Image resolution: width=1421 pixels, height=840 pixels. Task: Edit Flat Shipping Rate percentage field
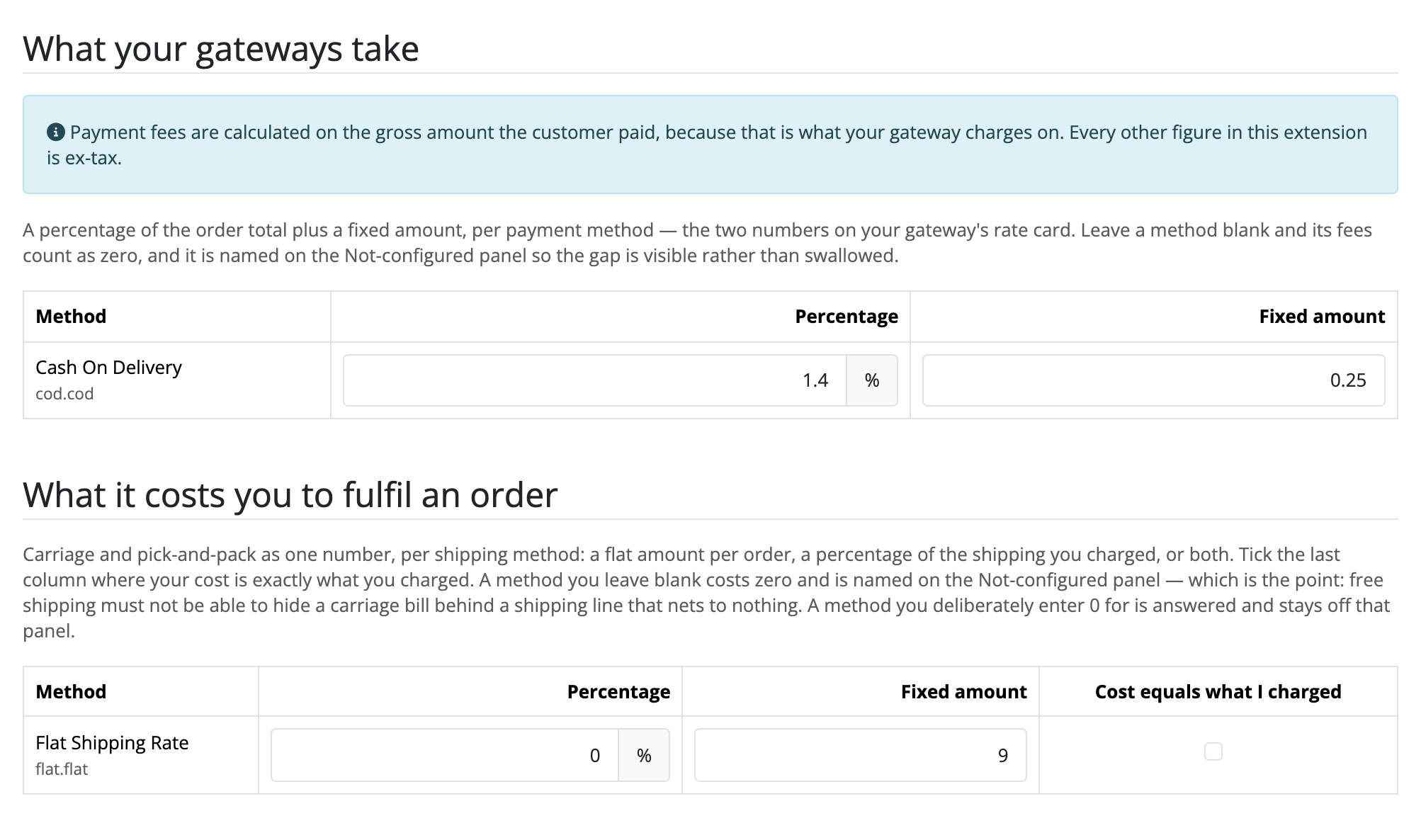click(x=445, y=756)
